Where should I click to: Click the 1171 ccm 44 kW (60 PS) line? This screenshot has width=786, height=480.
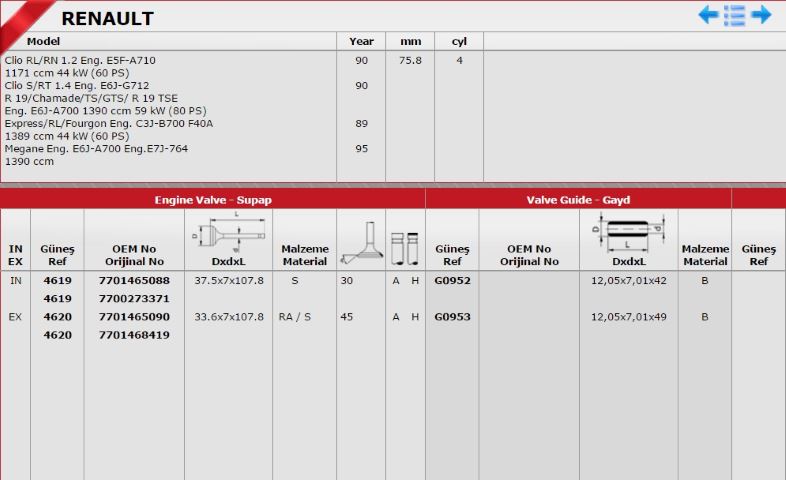[x=67, y=73]
